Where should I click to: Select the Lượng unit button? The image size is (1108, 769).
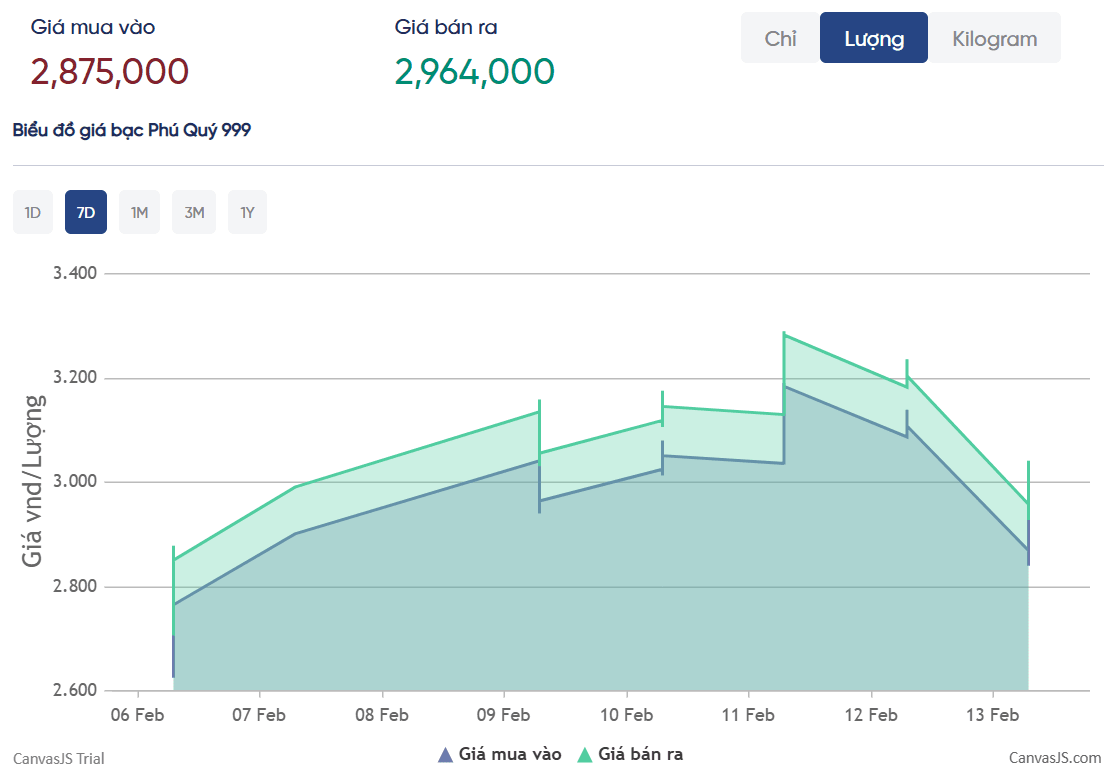[x=873, y=38]
